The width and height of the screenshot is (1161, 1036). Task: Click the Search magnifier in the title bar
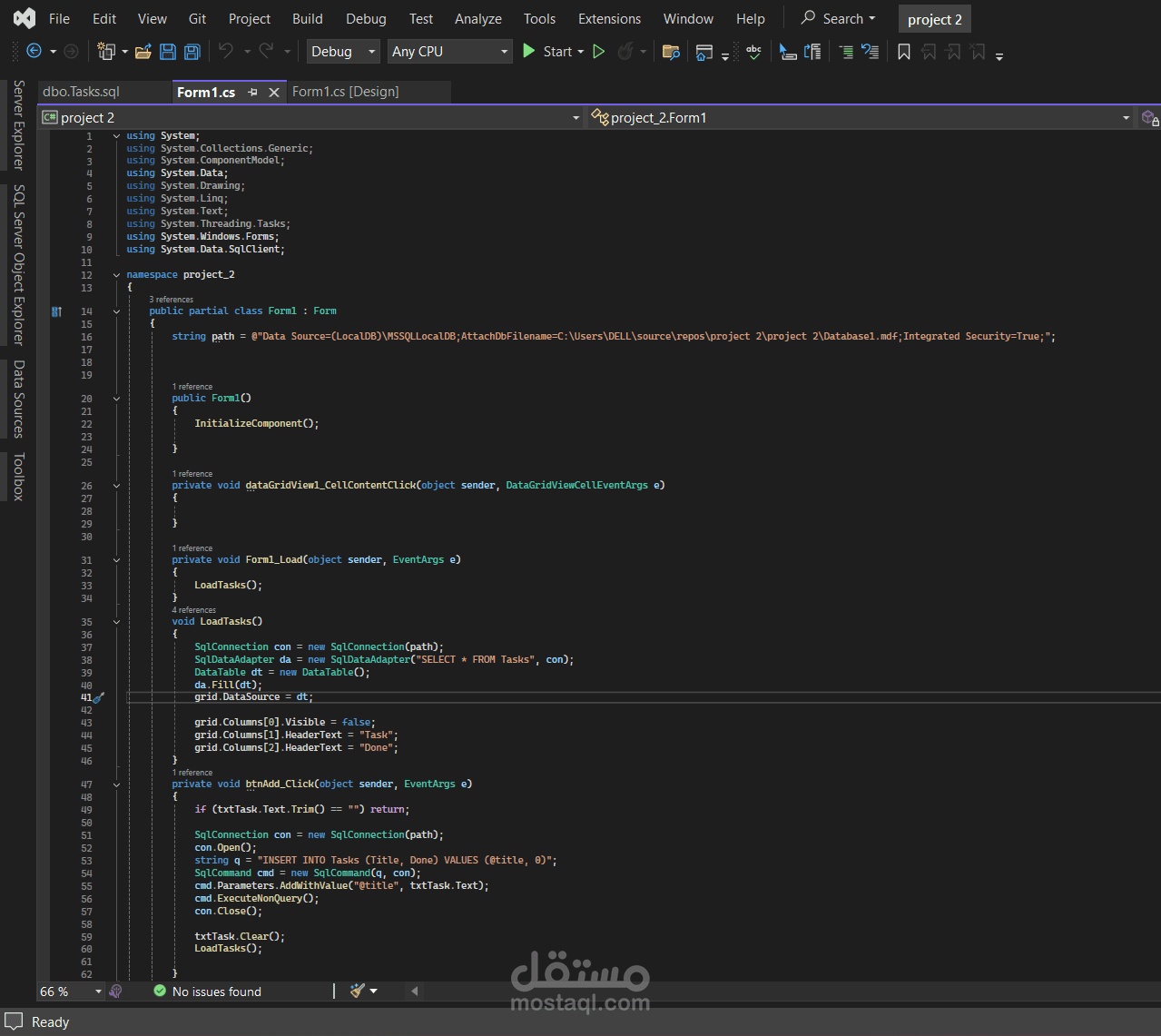pyautogui.click(x=808, y=18)
